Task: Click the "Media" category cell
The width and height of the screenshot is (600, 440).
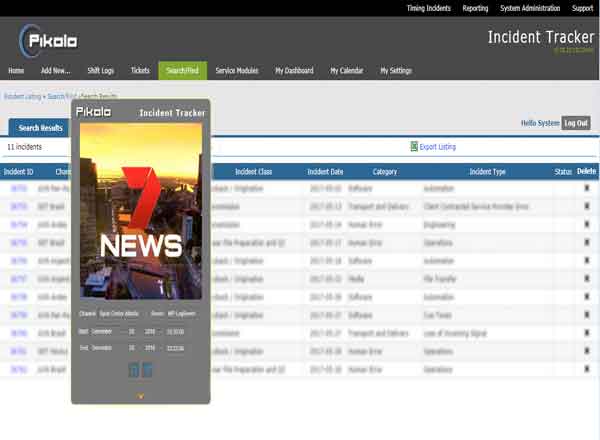Action: click(356, 279)
